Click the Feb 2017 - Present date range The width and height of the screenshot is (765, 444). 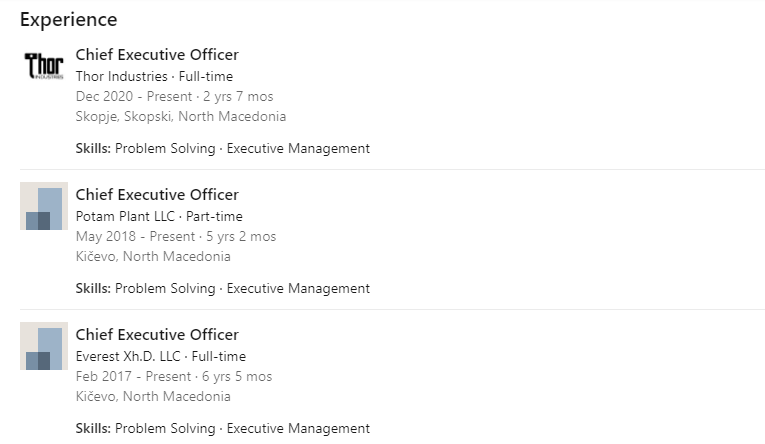[173, 377]
